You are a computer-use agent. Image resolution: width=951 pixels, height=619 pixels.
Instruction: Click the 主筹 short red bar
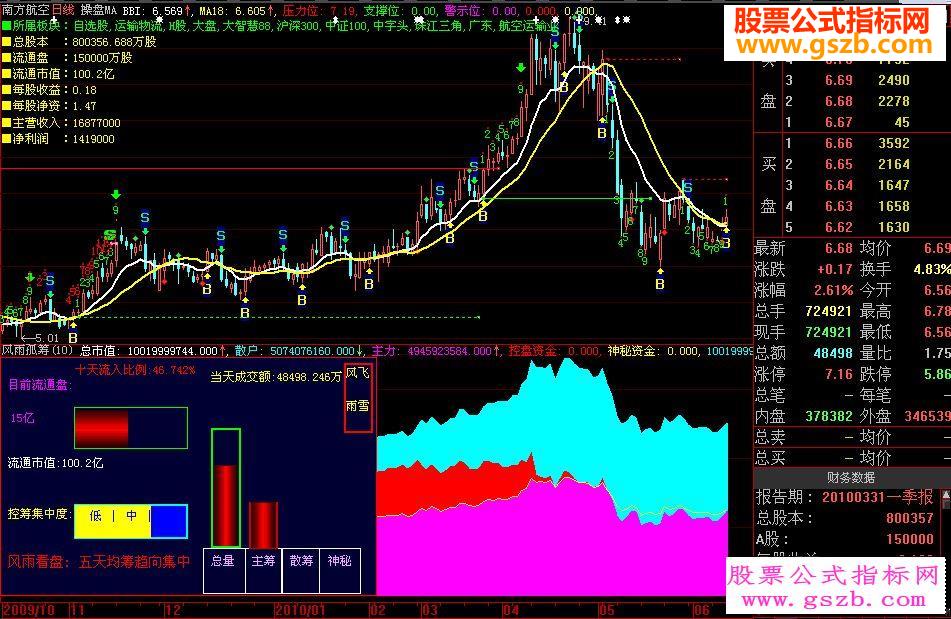coord(263,524)
